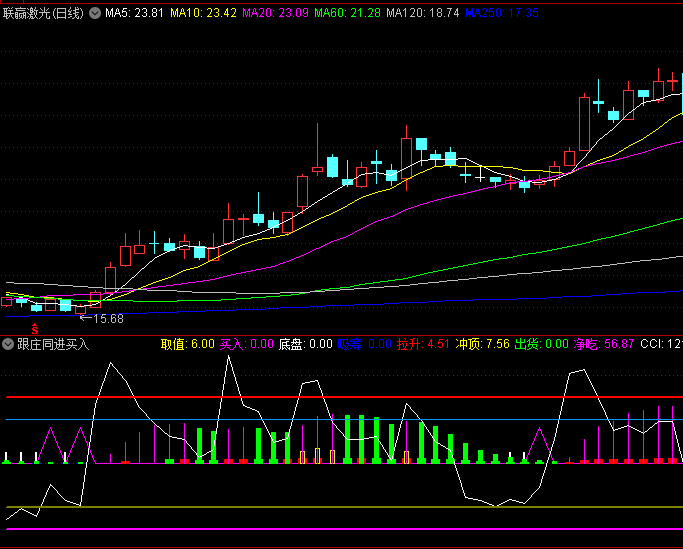Click the 拉升 indicator value
This screenshot has height=549, width=683.
(x=423, y=344)
